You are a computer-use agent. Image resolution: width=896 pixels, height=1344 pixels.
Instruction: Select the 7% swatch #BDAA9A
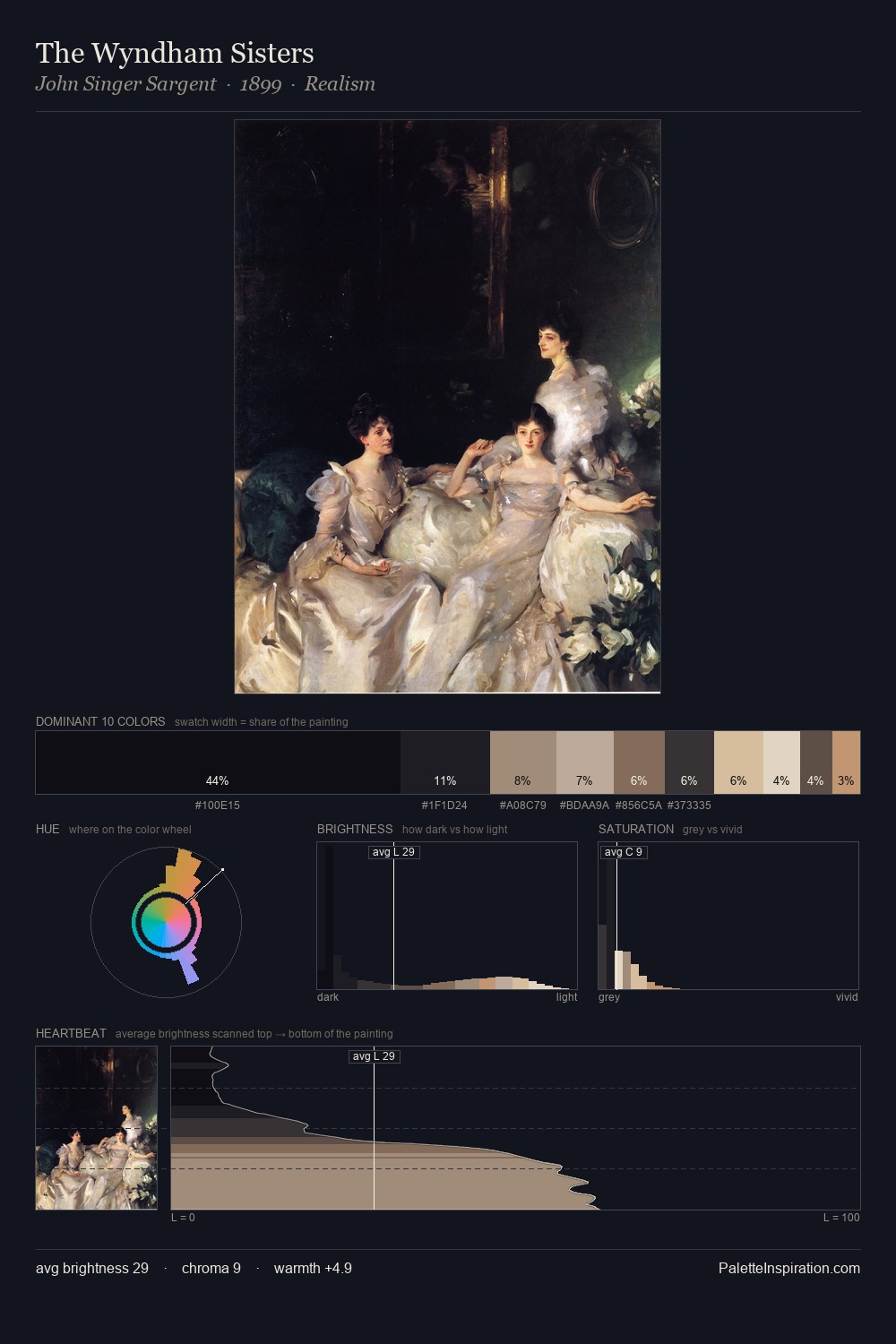585,762
